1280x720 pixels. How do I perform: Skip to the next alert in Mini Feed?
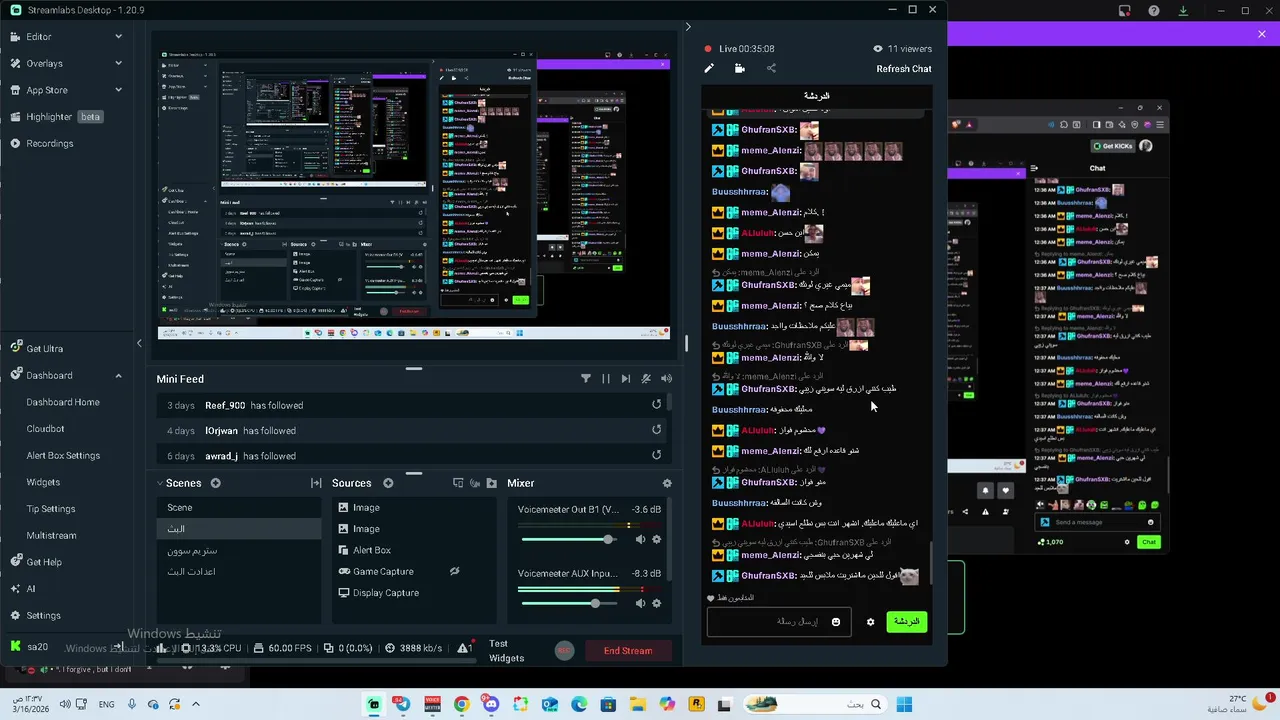[x=626, y=379]
